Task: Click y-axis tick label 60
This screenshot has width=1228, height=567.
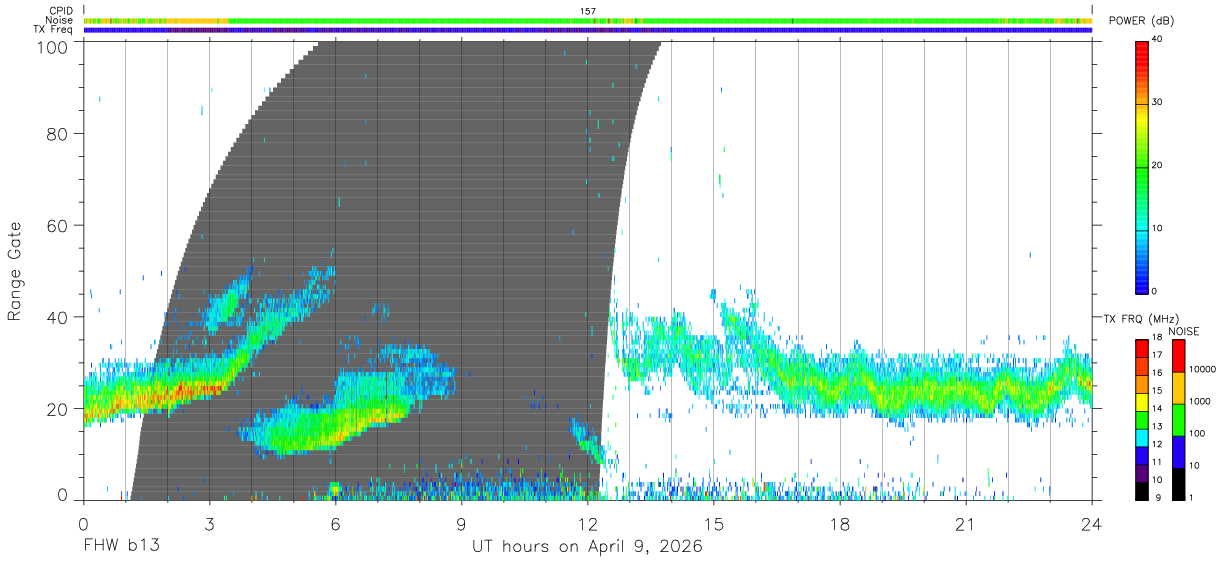Action: pos(57,225)
